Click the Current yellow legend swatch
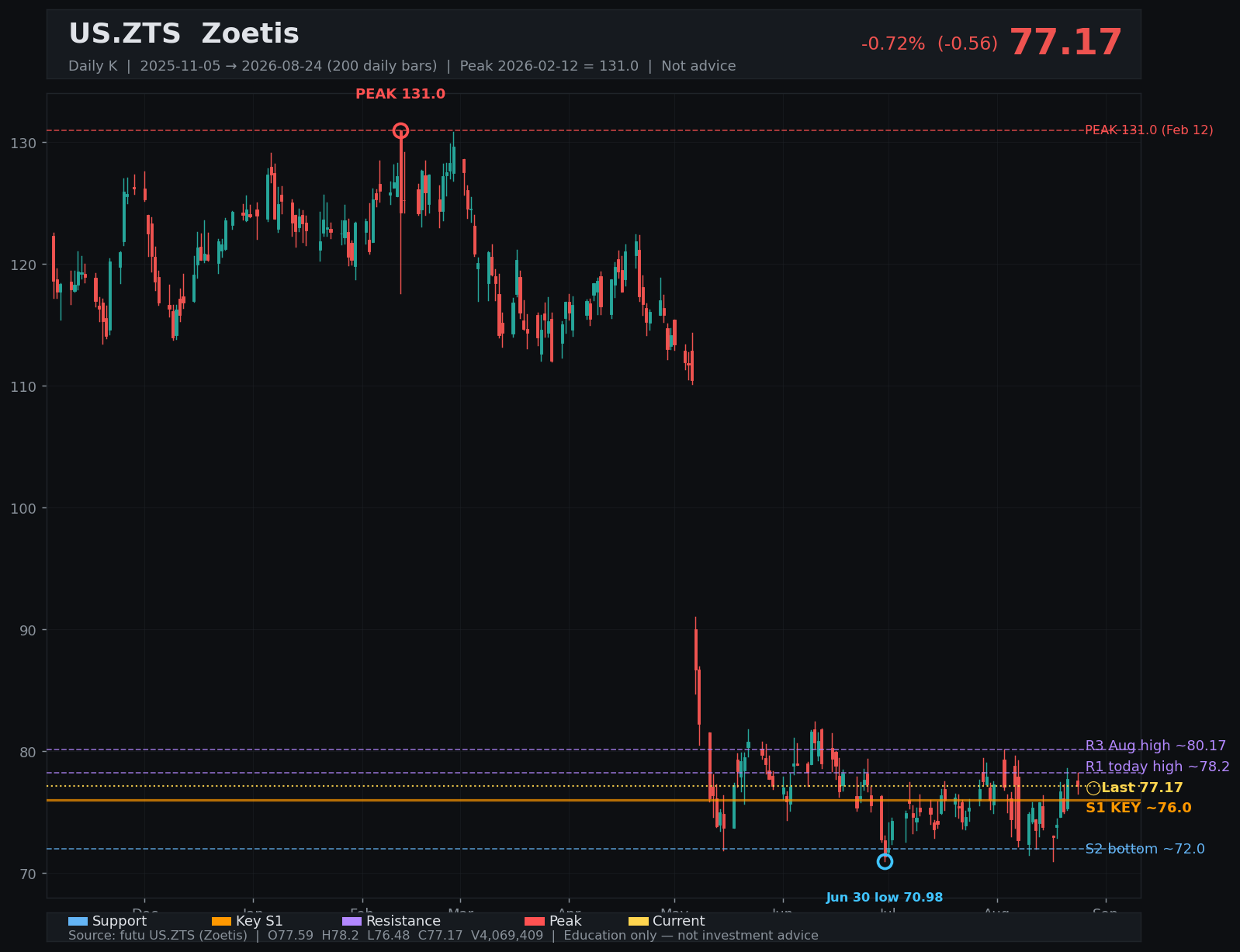 [638, 921]
